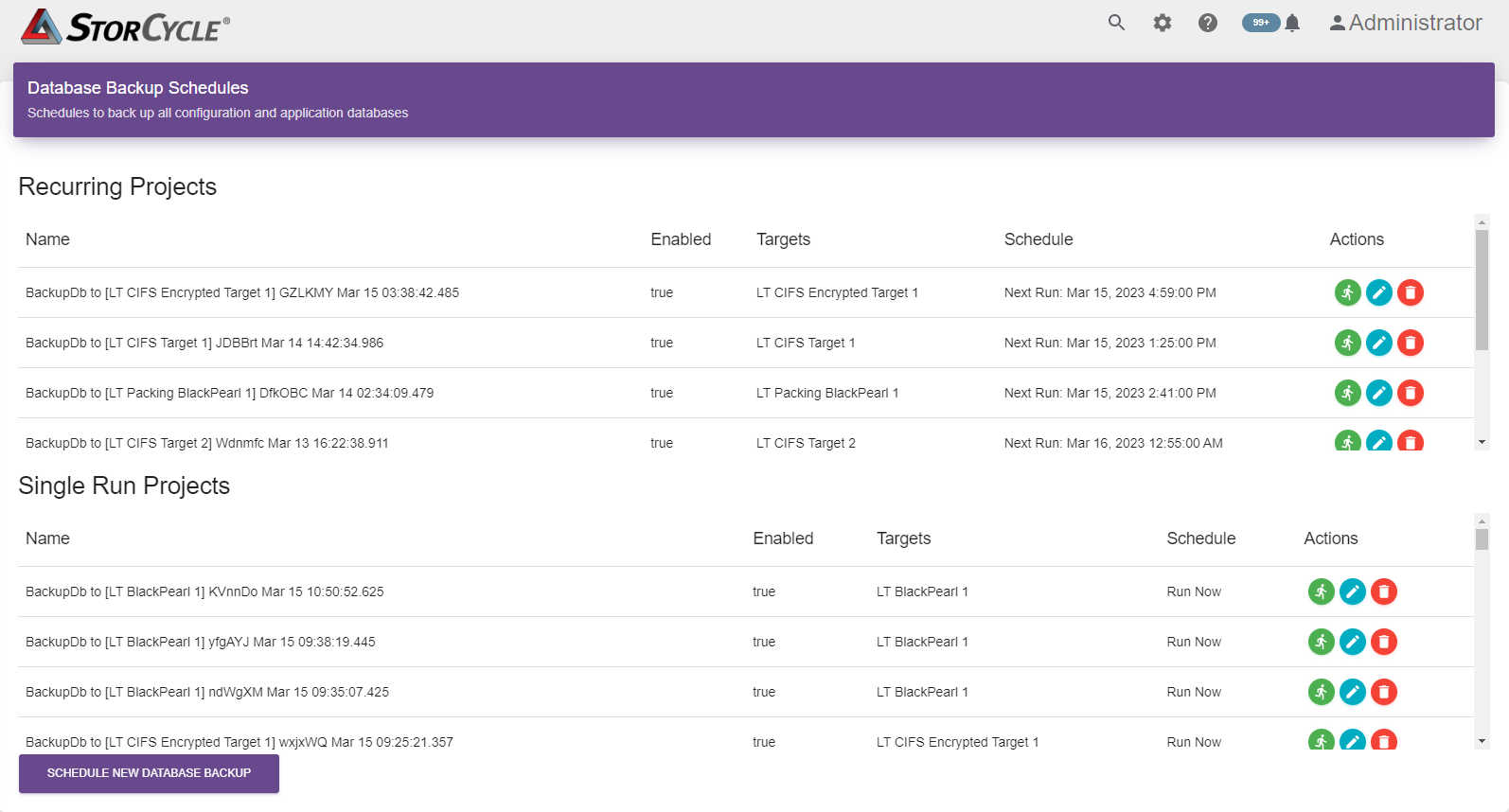Click Recurring Projects Schedule column header
This screenshot has height=812, width=1509.
pos(1039,239)
